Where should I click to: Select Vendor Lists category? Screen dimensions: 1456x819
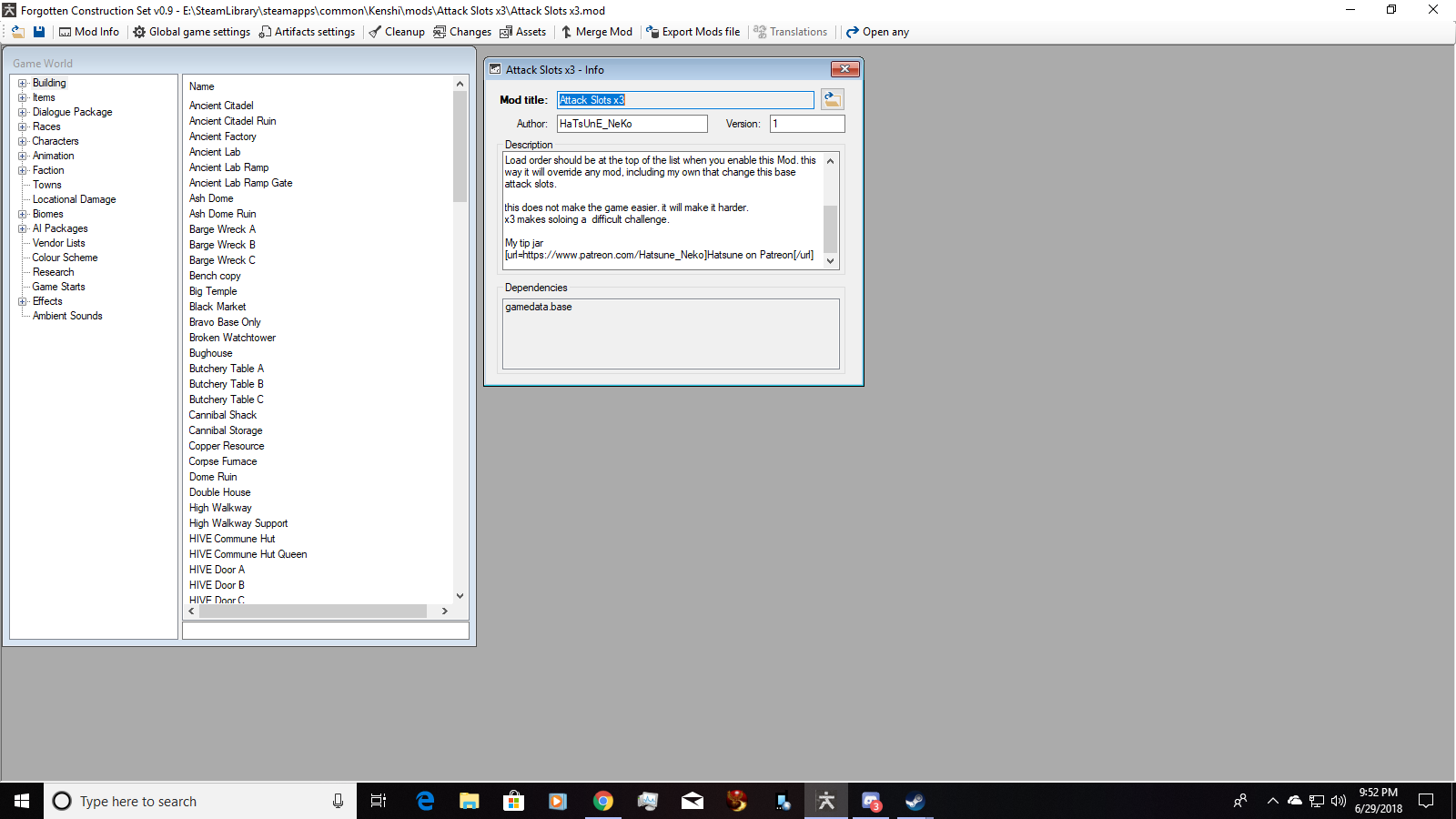point(59,243)
